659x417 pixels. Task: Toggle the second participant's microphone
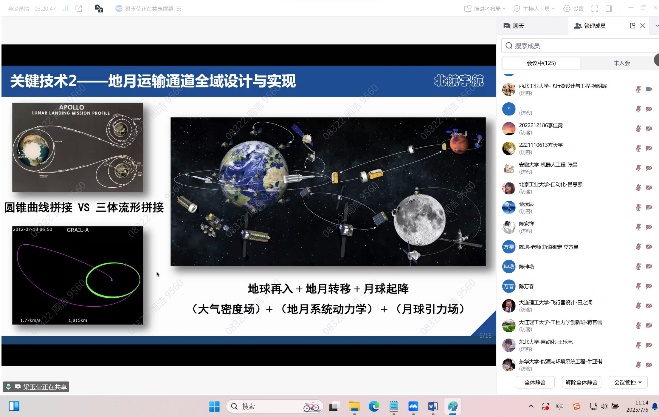coord(637,108)
